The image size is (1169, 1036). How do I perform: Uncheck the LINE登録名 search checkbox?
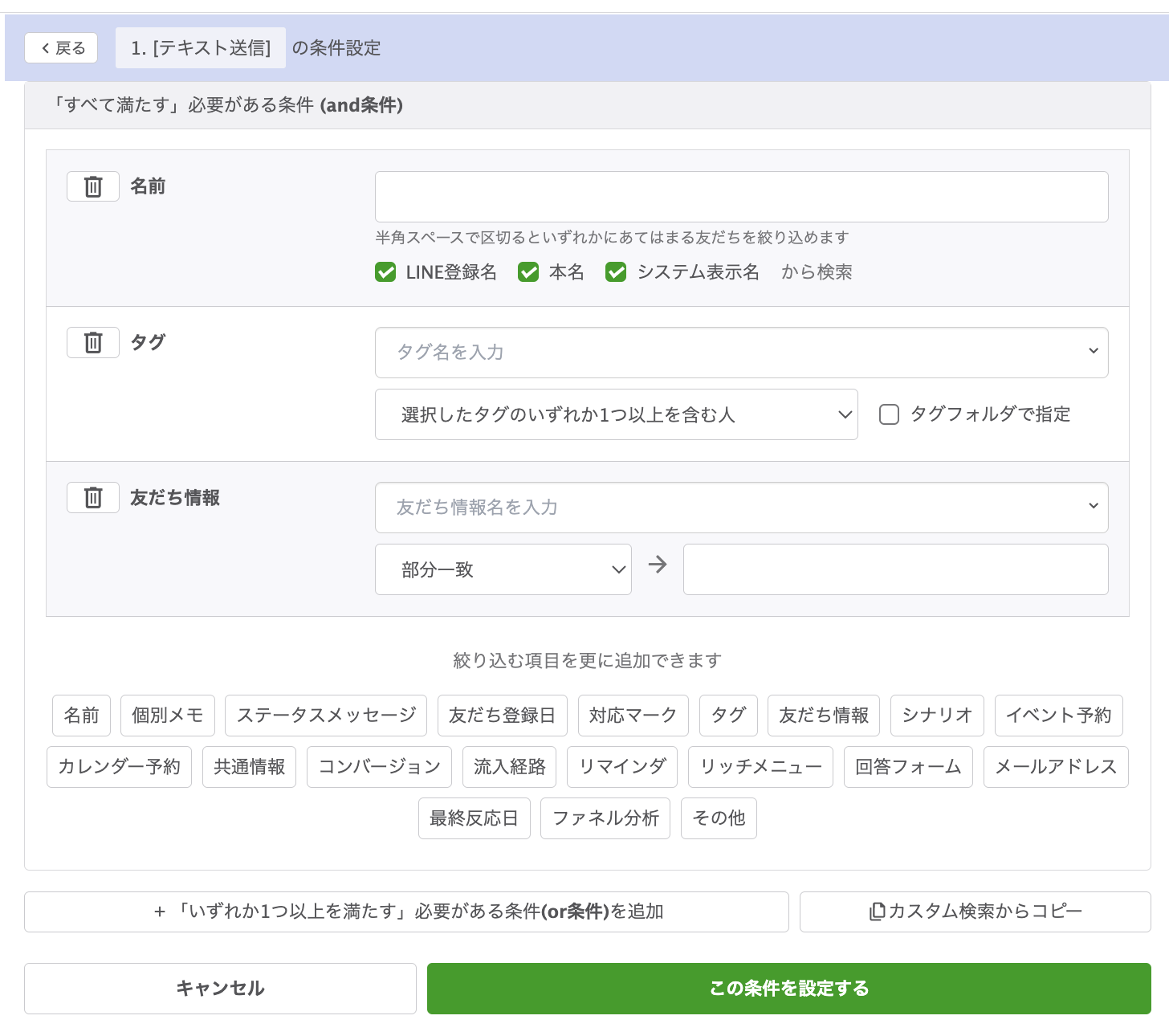coord(385,272)
